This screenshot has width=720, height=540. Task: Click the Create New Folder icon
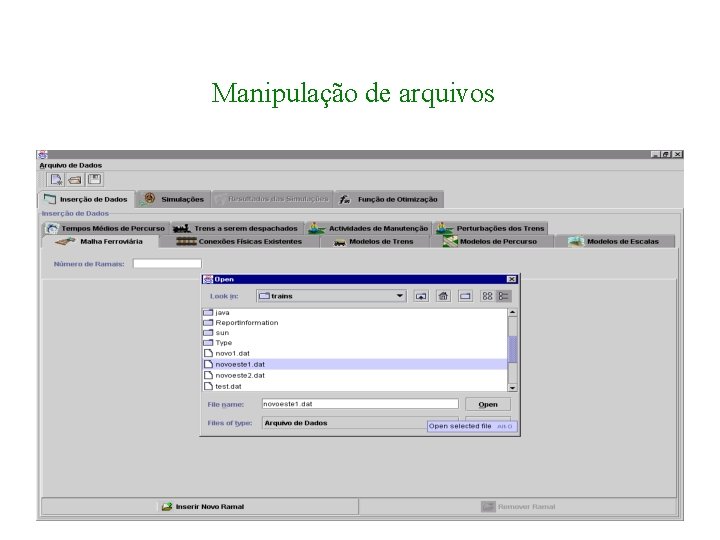click(465, 296)
